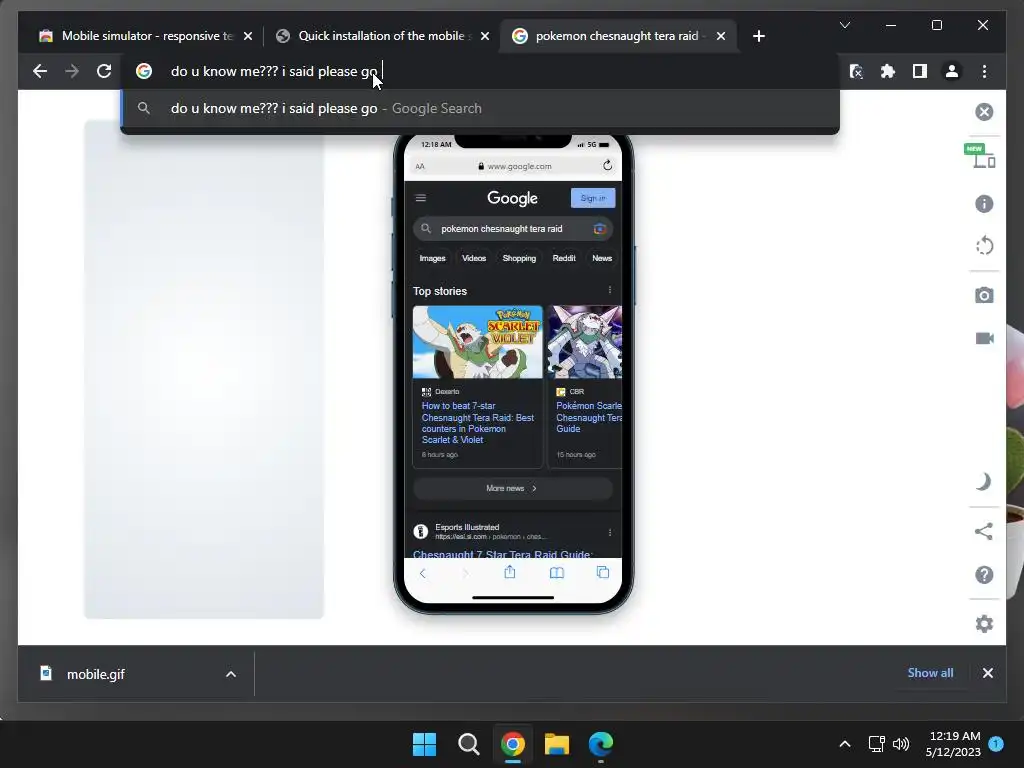Open Microsoft Edge from taskbar
The image size is (1024, 768).
(x=601, y=744)
